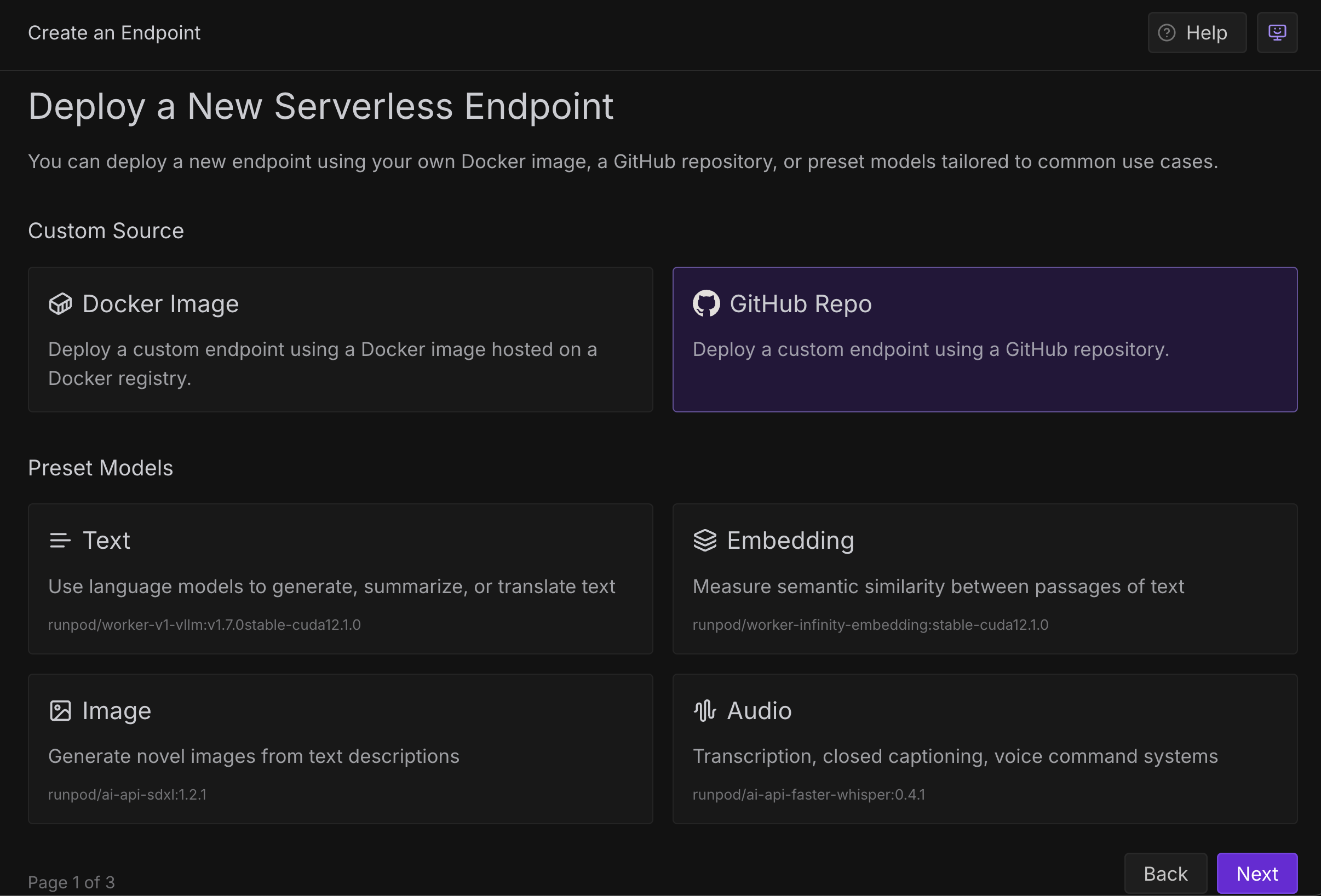The image size is (1321, 896).
Task: Click 'Deploy a New Serverless Endpoint' heading
Action: coord(320,107)
